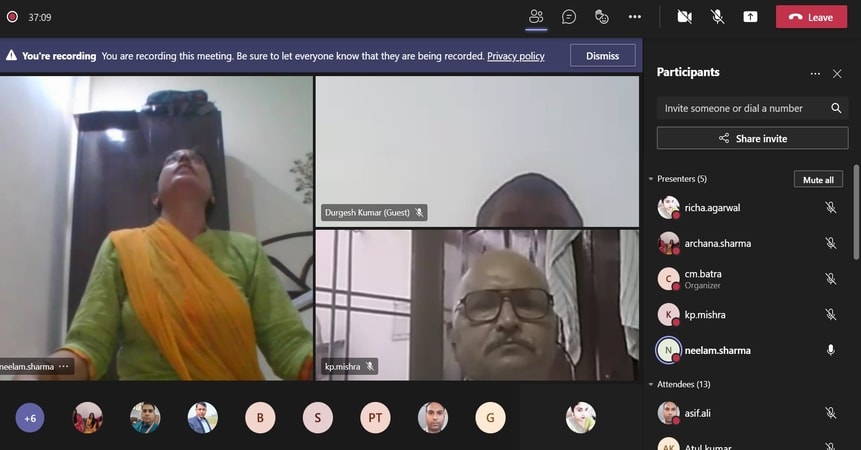Click the Mute all button
This screenshot has width=861, height=450.
818,180
